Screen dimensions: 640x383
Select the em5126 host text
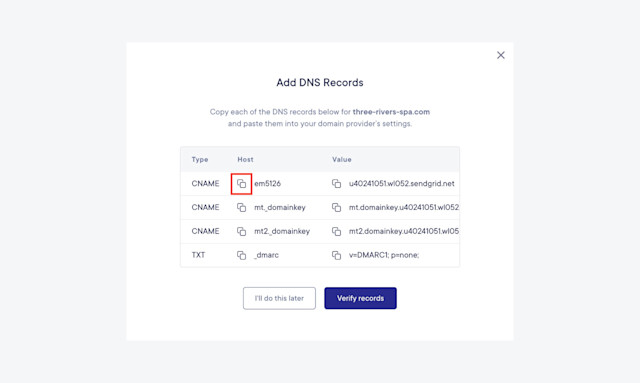267,183
